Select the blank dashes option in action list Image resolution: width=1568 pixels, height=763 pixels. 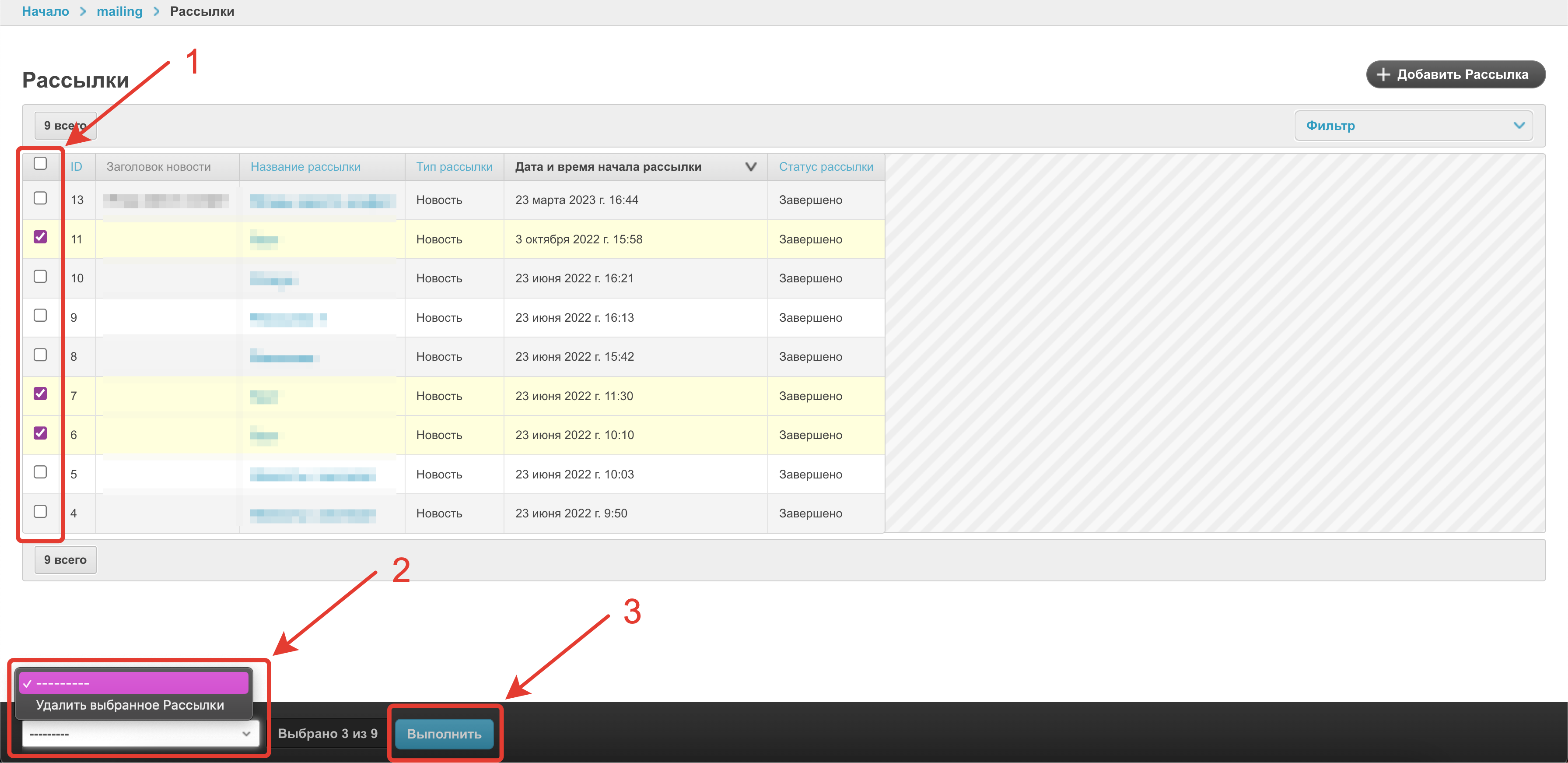[134, 683]
